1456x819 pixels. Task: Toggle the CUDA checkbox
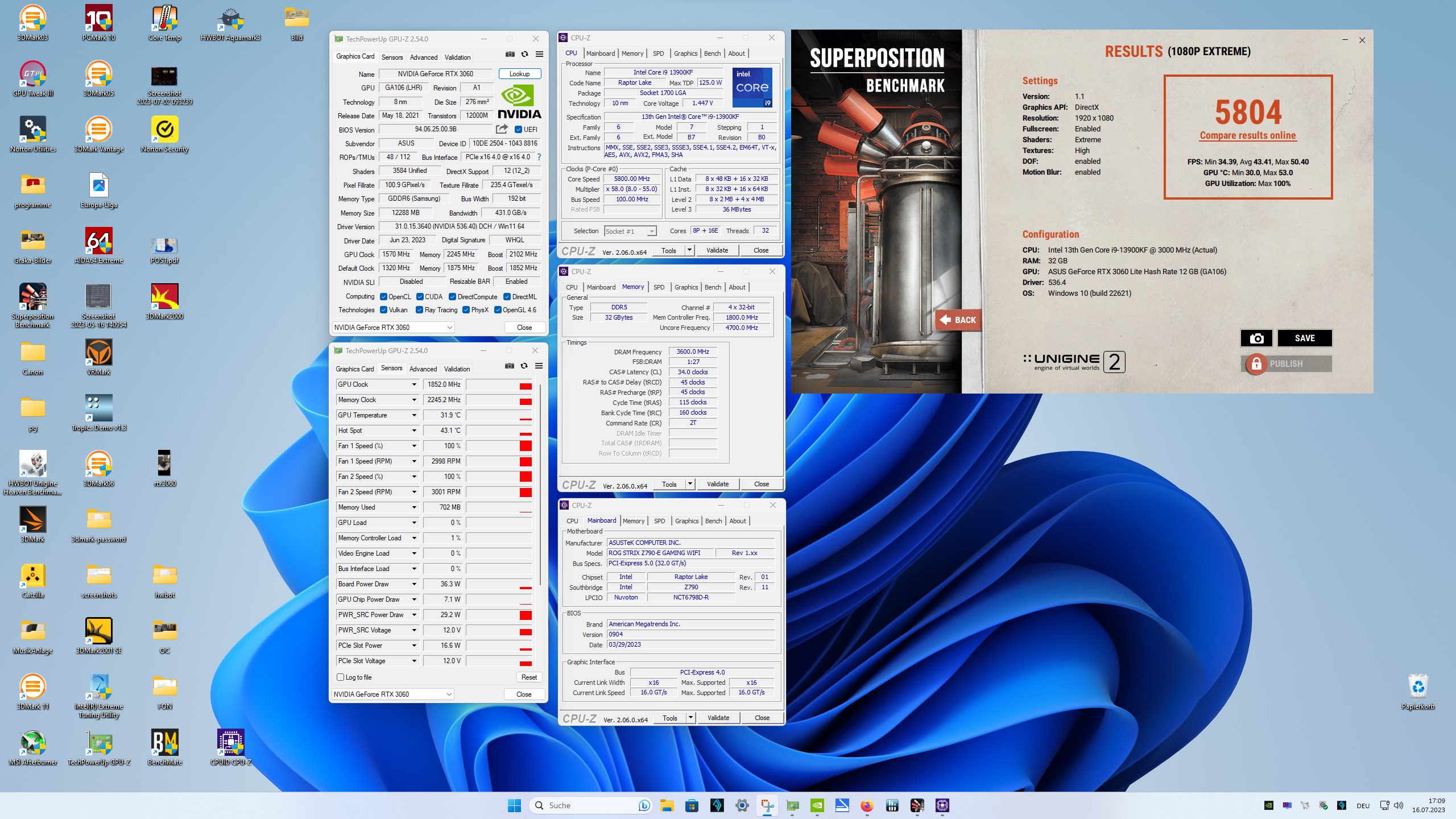(x=420, y=297)
